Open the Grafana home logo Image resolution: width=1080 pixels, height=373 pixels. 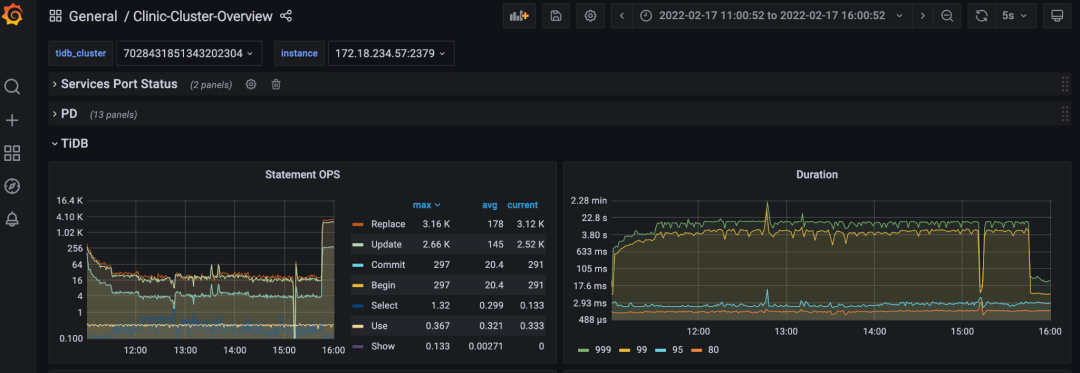12,15
